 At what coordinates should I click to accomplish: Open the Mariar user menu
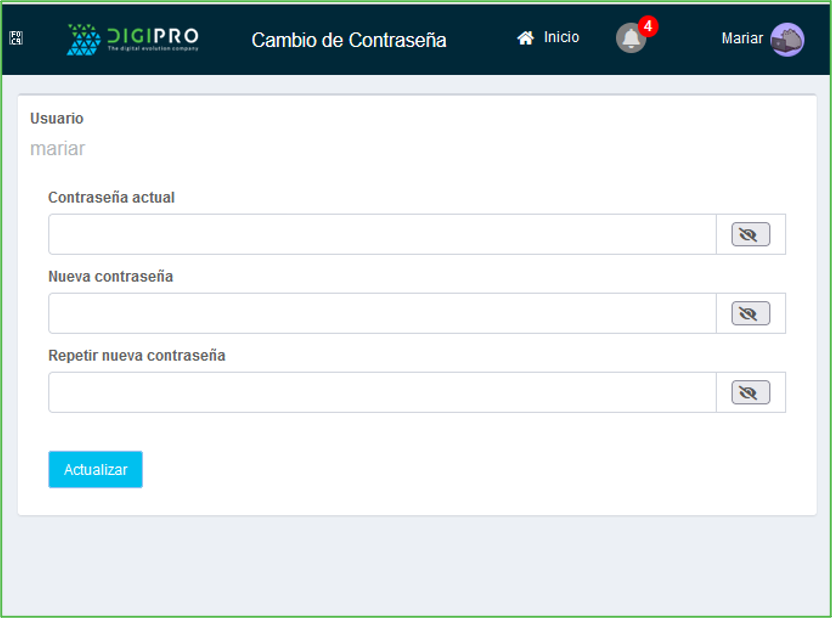741,39
